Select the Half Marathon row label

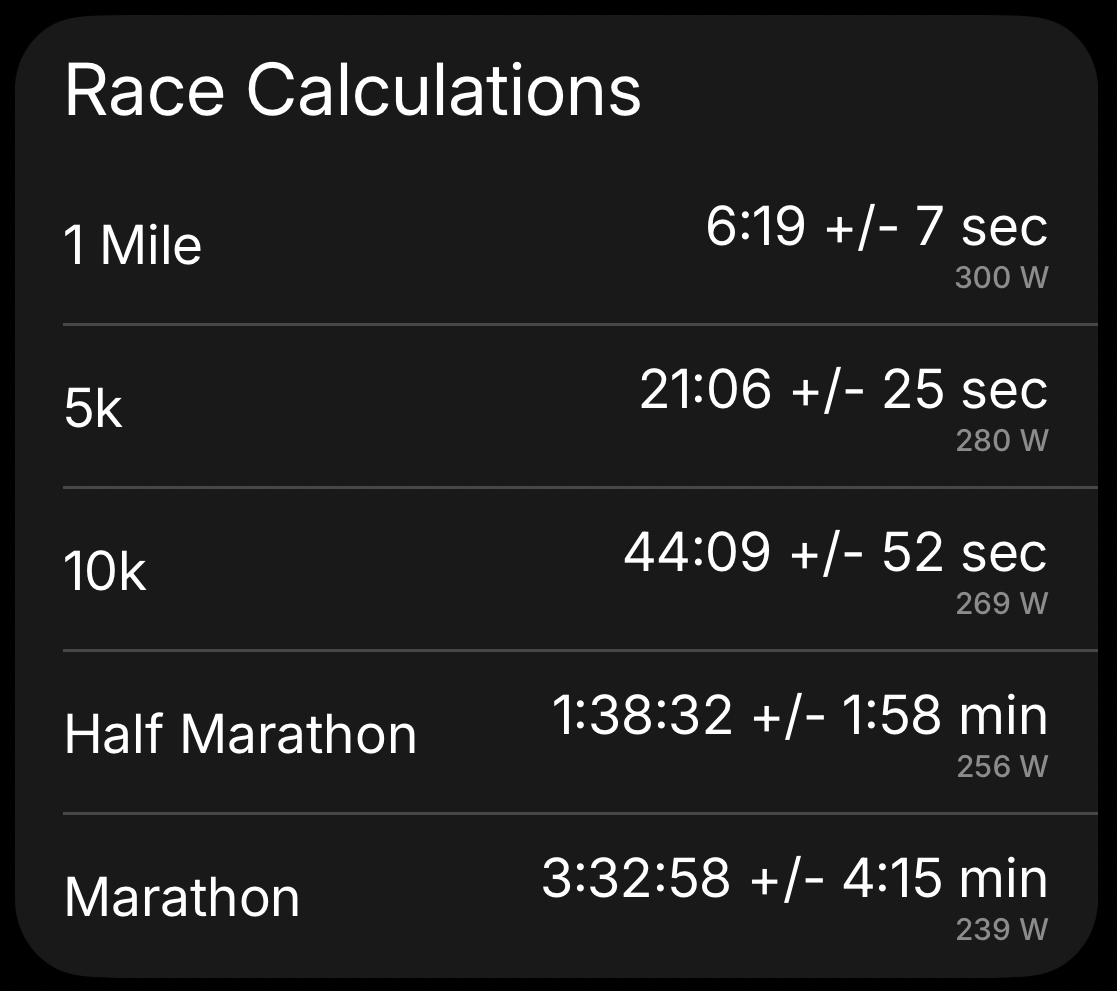240,735
